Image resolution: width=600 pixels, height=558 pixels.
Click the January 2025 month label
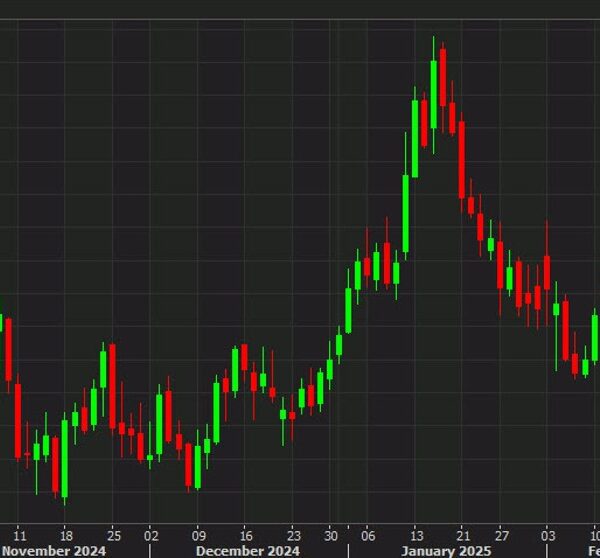pos(441,550)
